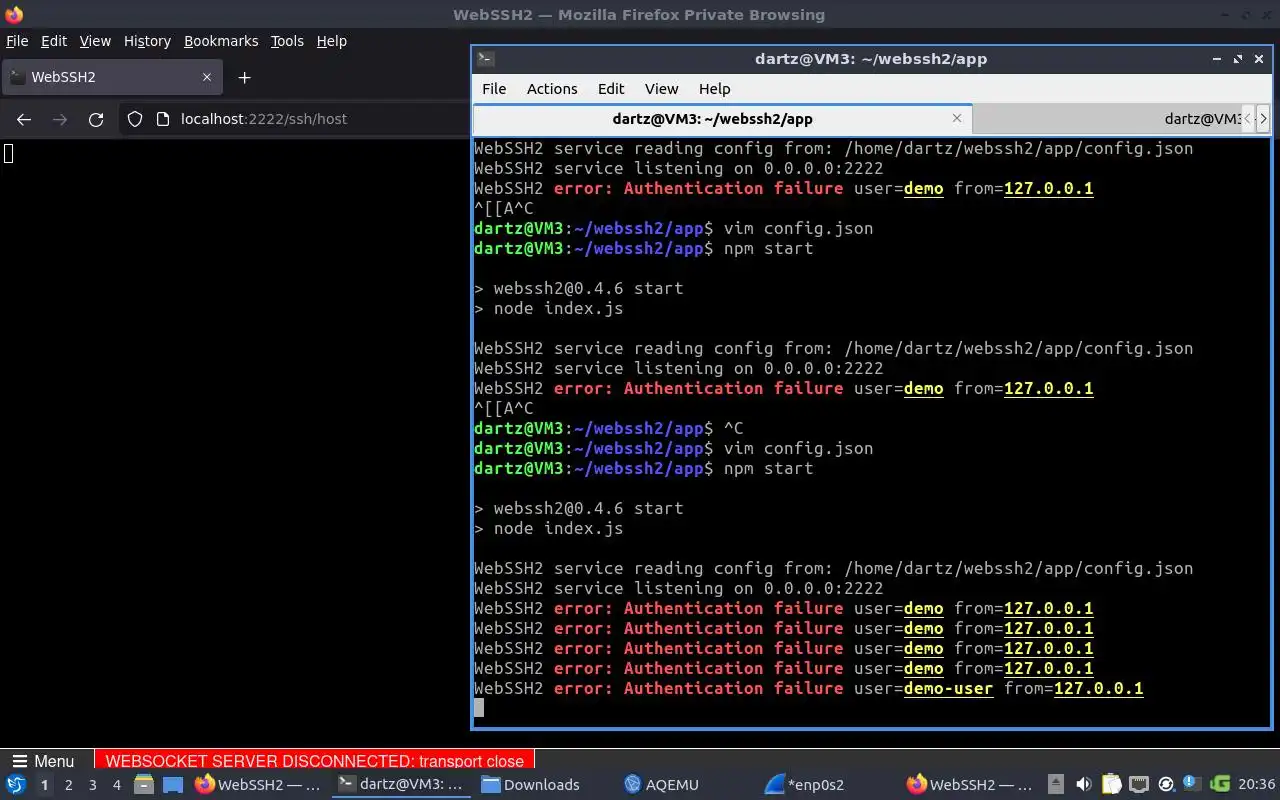Image resolution: width=1280 pixels, height=800 pixels.
Task: Open the Firefox Help menu
Action: [x=331, y=41]
